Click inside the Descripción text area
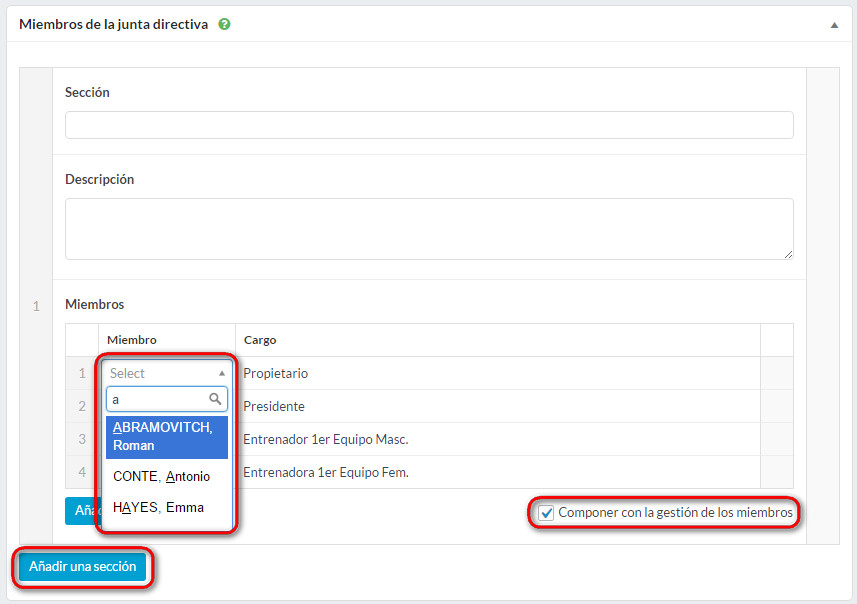This screenshot has height=604, width=857. click(x=429, y=228)
